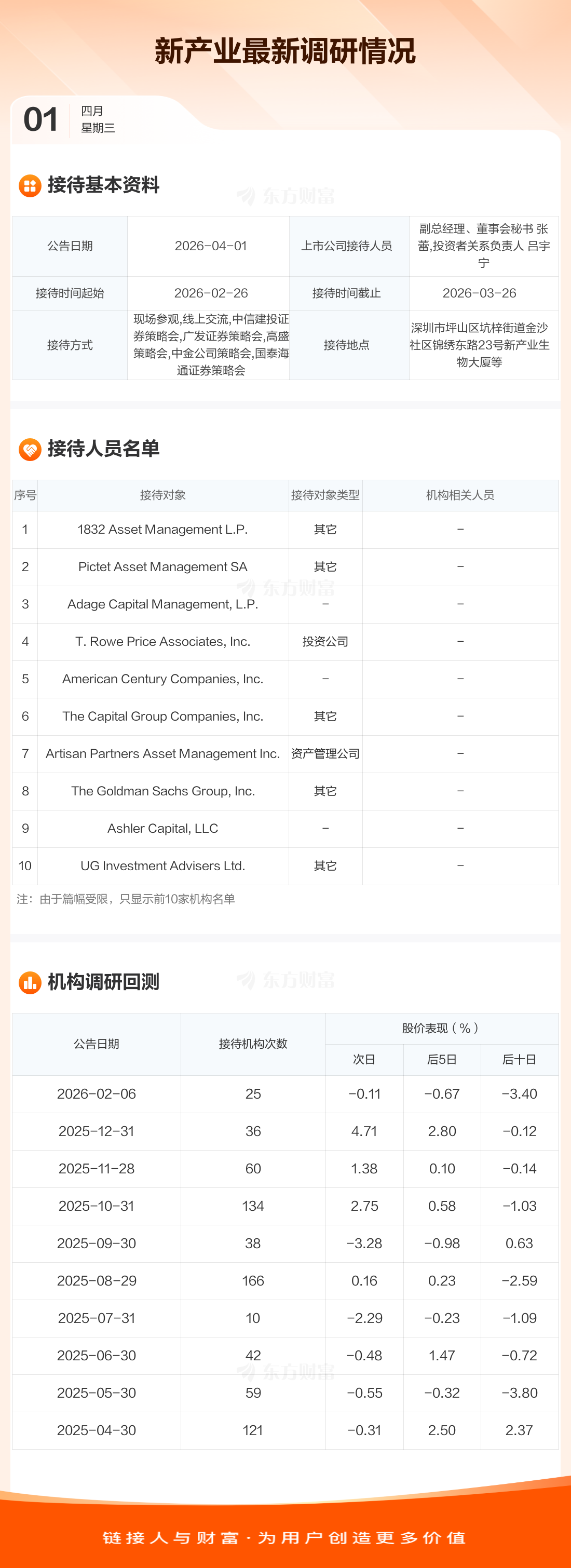
Task: Click the 投资公司 type cell
Action: point(325,642)
